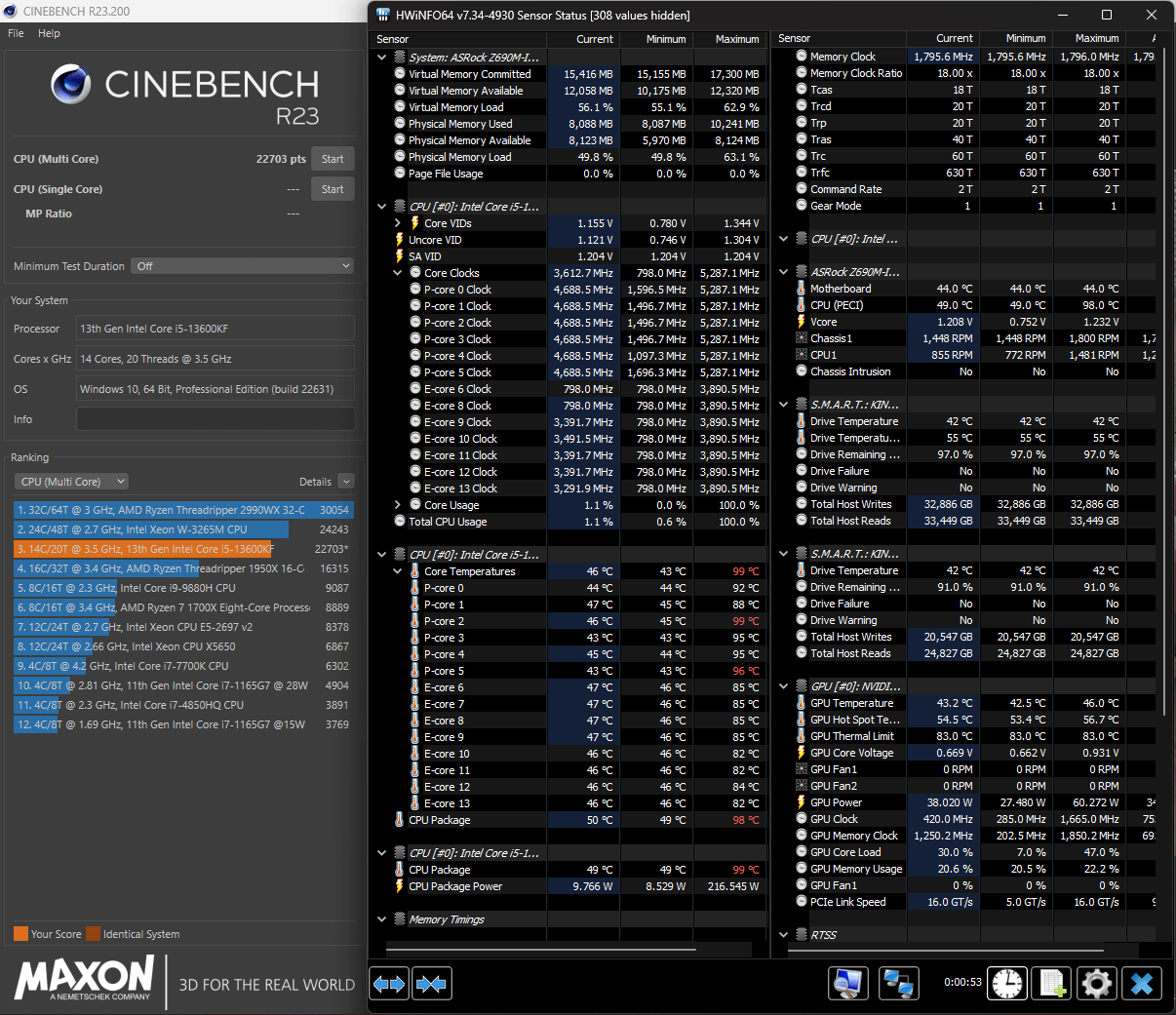Screen dimensions: 1176x1015
Task: Click Motherboard temperature thermometer icon
Action: [x=802, y=289]
